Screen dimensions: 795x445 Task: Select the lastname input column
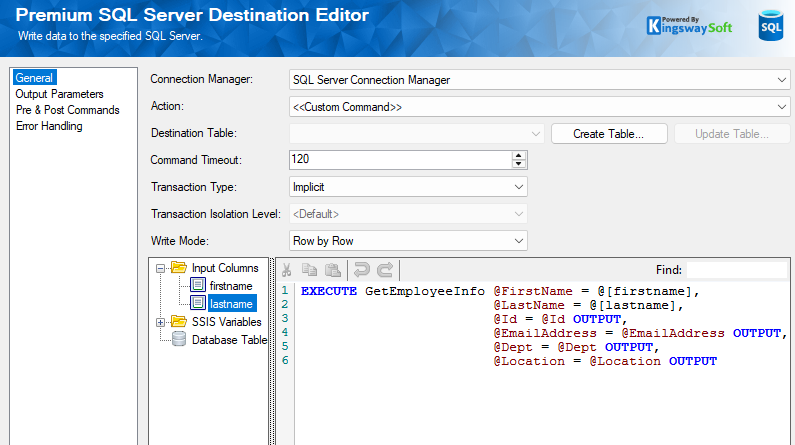tap(231, 303)
